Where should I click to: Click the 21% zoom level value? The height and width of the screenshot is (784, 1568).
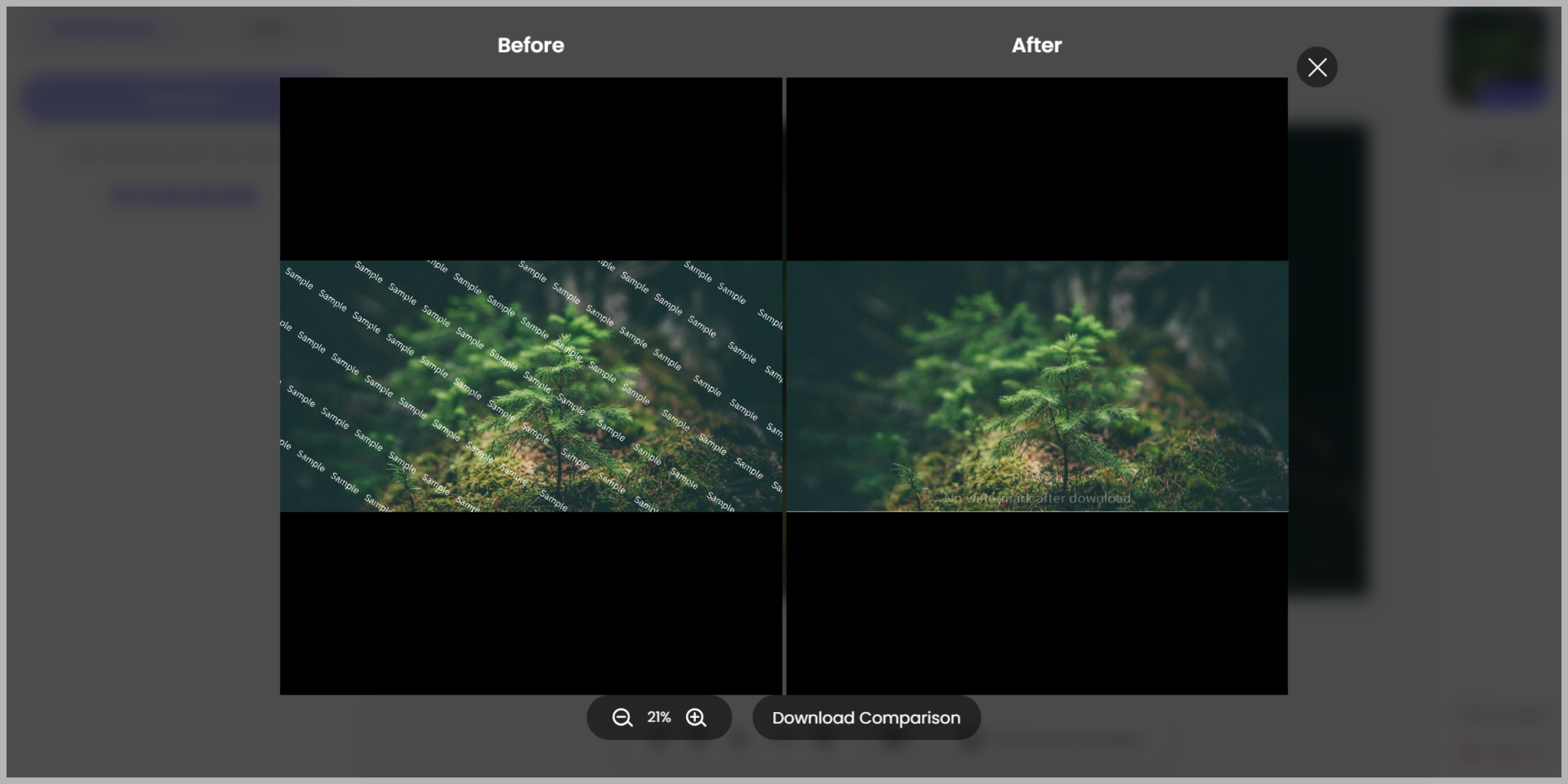tap(659, 717)
